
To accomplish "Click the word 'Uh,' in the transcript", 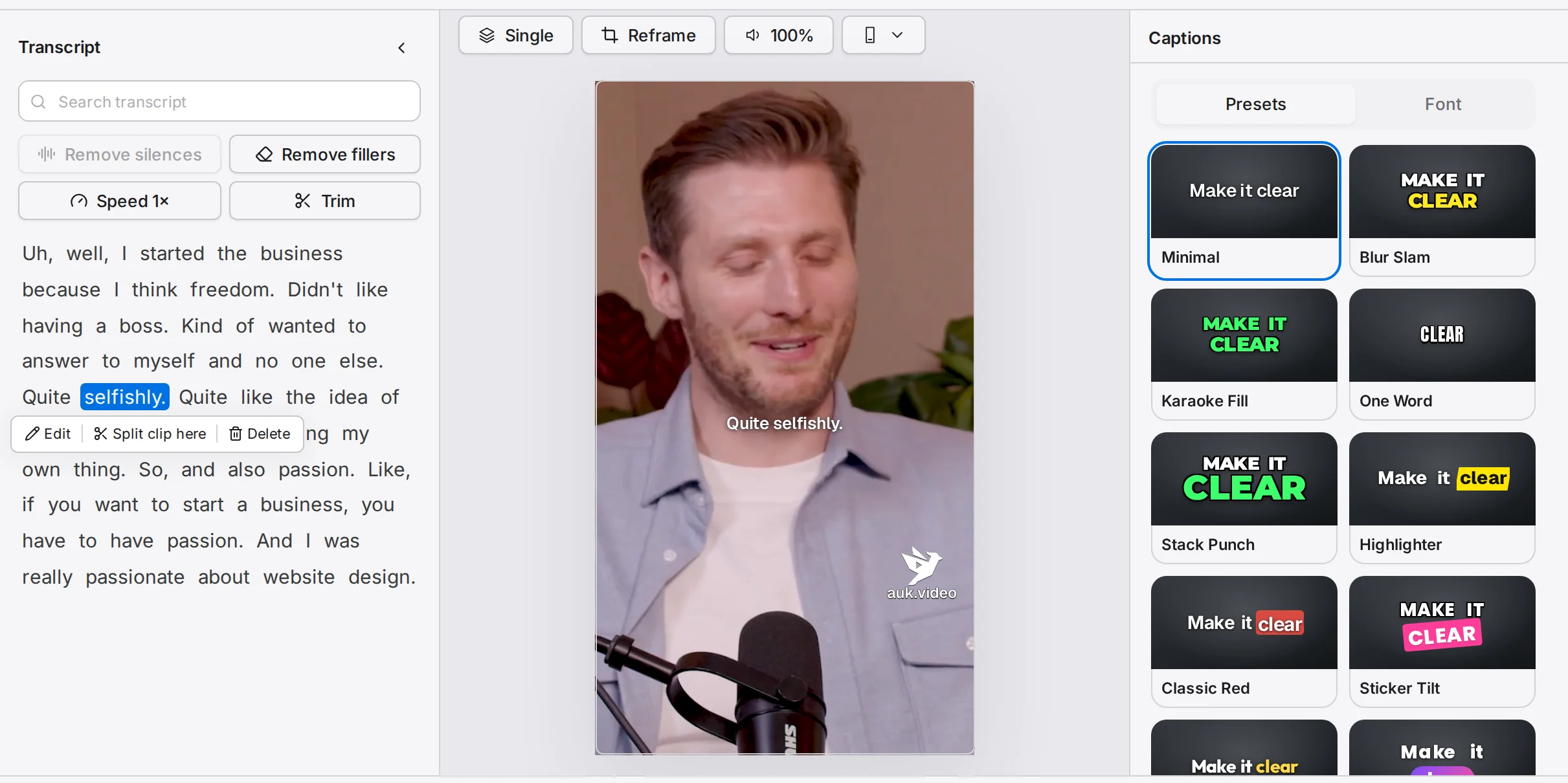I will (x=38, y=253).
